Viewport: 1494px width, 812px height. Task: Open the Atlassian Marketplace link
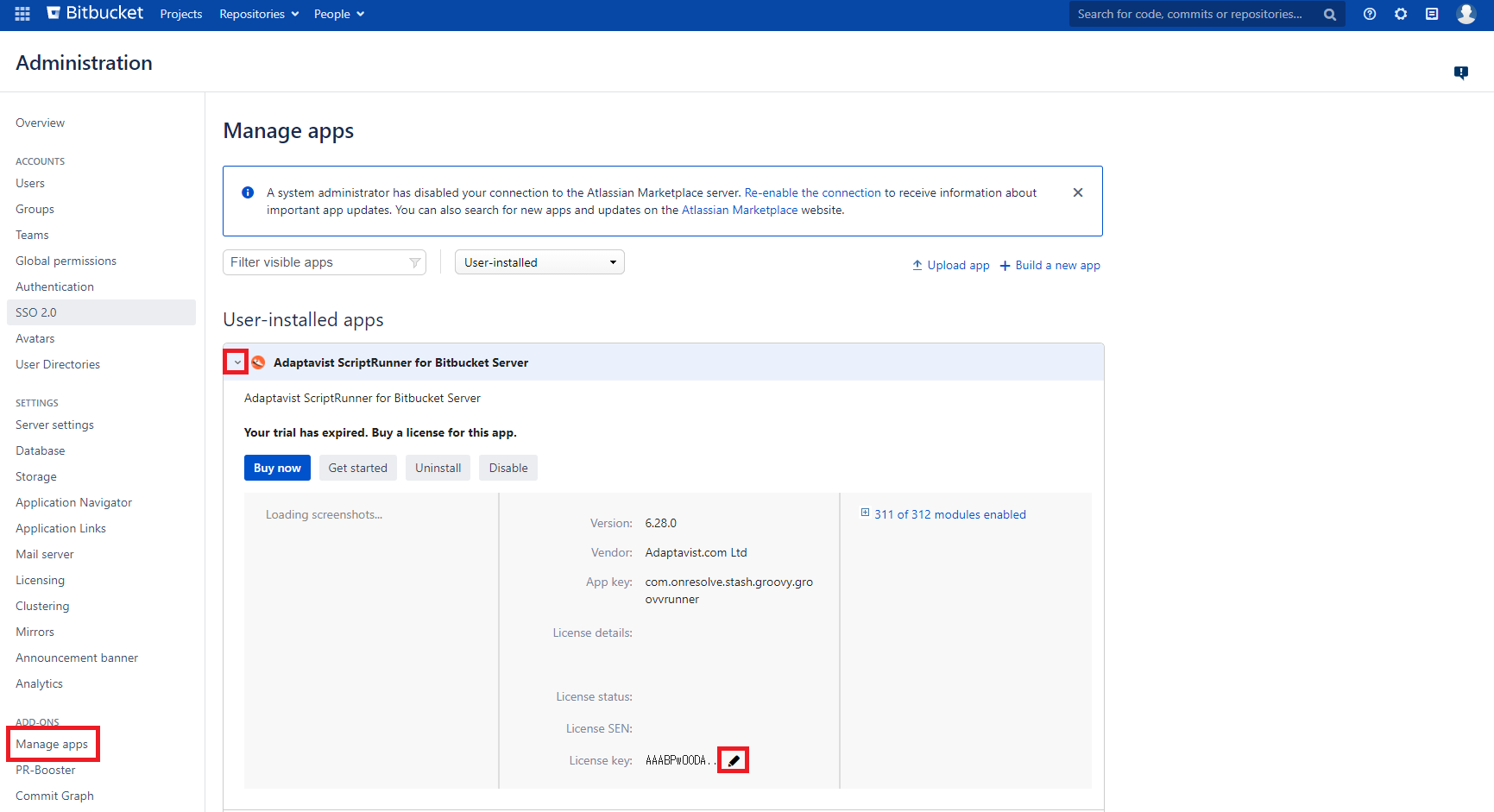click(x=740, y=210)
